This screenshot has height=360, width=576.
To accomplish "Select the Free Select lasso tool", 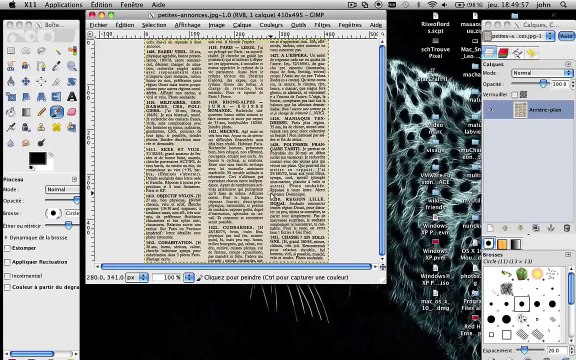I will pyautogui.click(x=41, y=51).
